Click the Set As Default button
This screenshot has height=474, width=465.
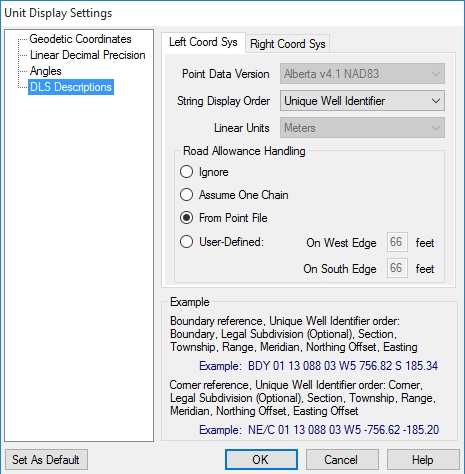46,460
